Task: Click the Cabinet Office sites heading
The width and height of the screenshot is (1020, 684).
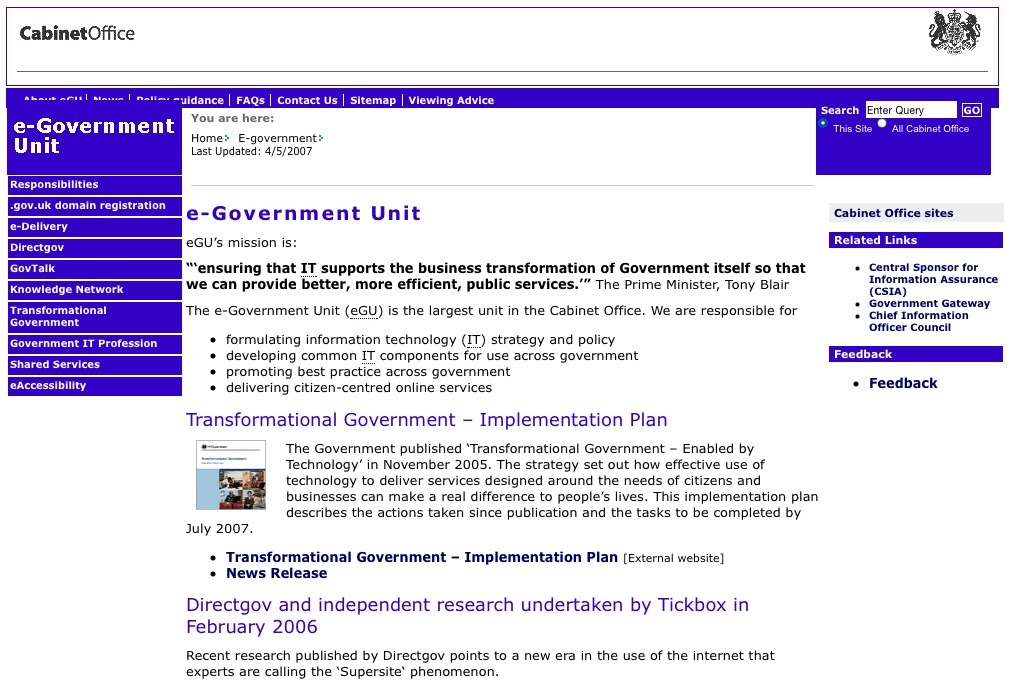Action: point(916,213)
